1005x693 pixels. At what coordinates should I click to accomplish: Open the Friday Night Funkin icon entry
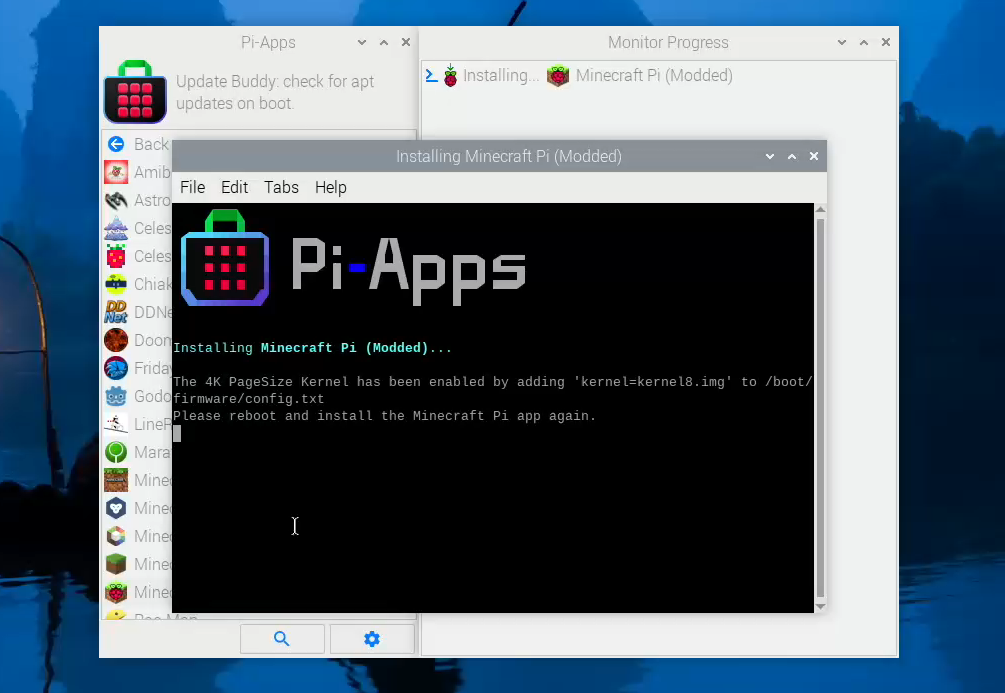click(116, 368)
